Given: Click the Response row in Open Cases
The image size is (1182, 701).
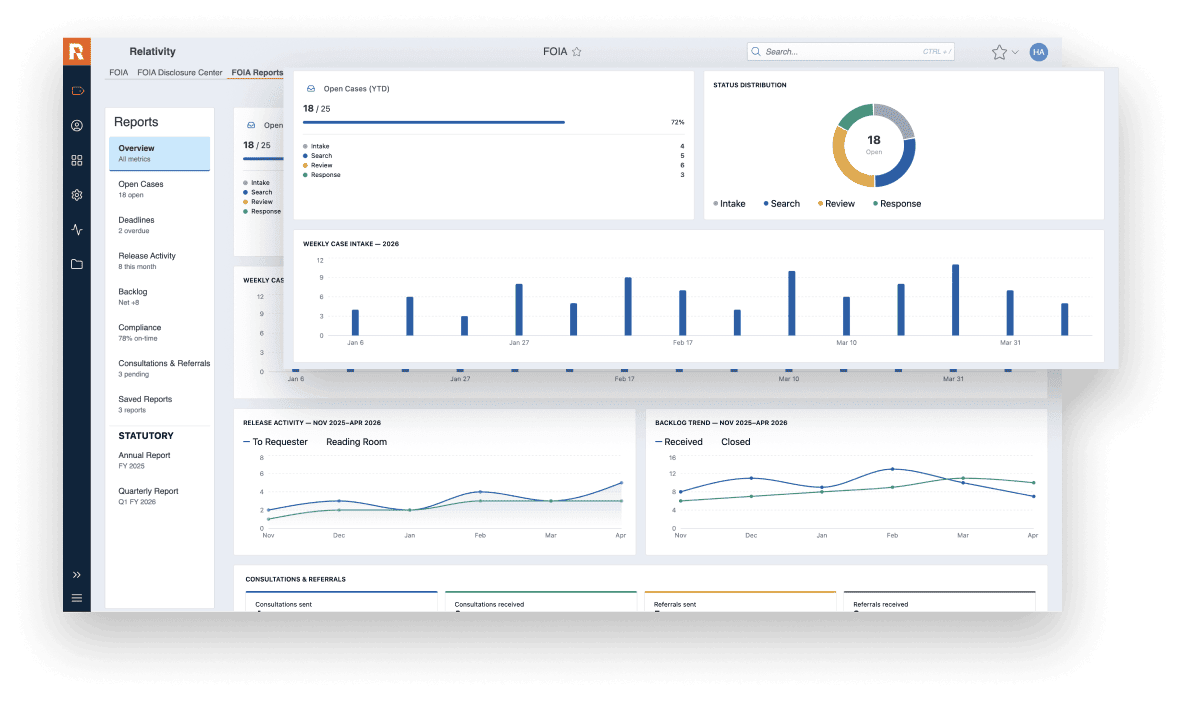Looking at the screenshot, I should pos(494,175).
